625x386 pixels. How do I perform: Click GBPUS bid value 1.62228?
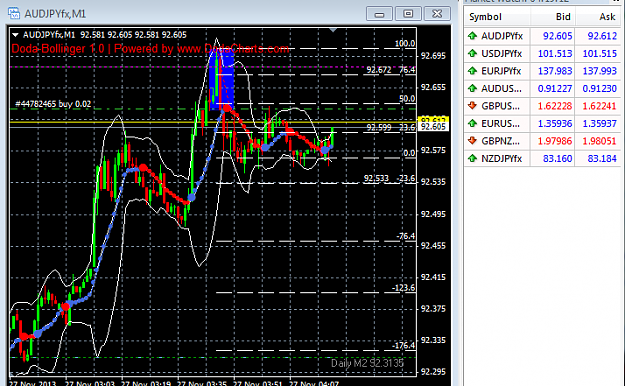555,106
